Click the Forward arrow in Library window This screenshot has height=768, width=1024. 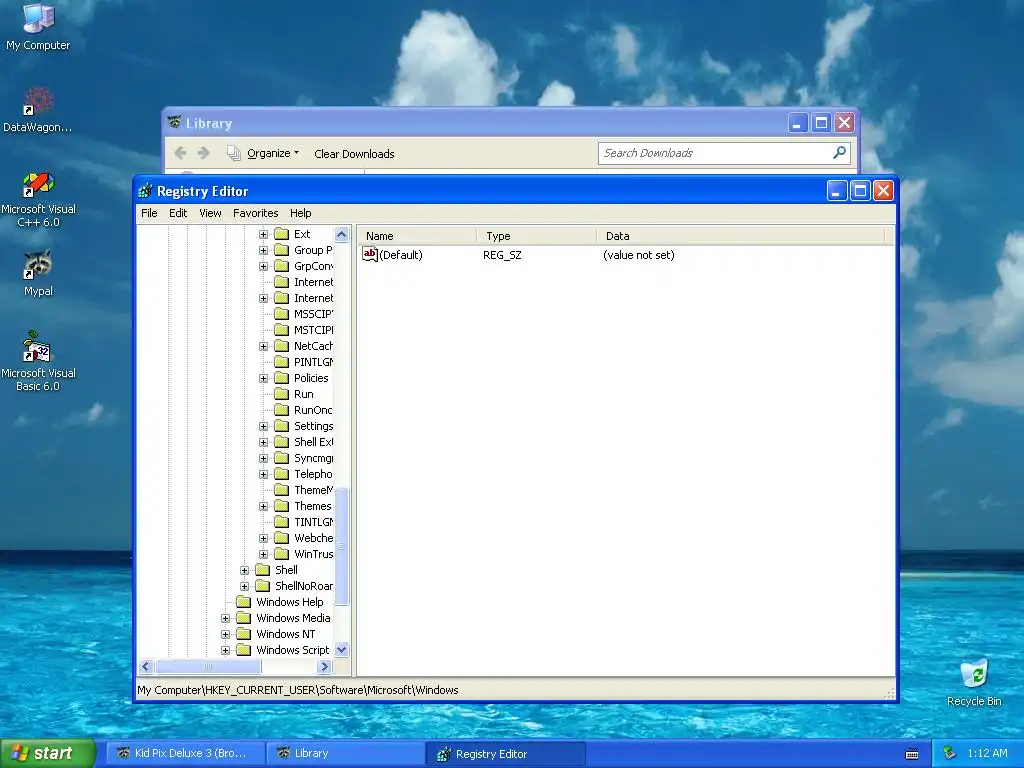(x=204, y=153)
